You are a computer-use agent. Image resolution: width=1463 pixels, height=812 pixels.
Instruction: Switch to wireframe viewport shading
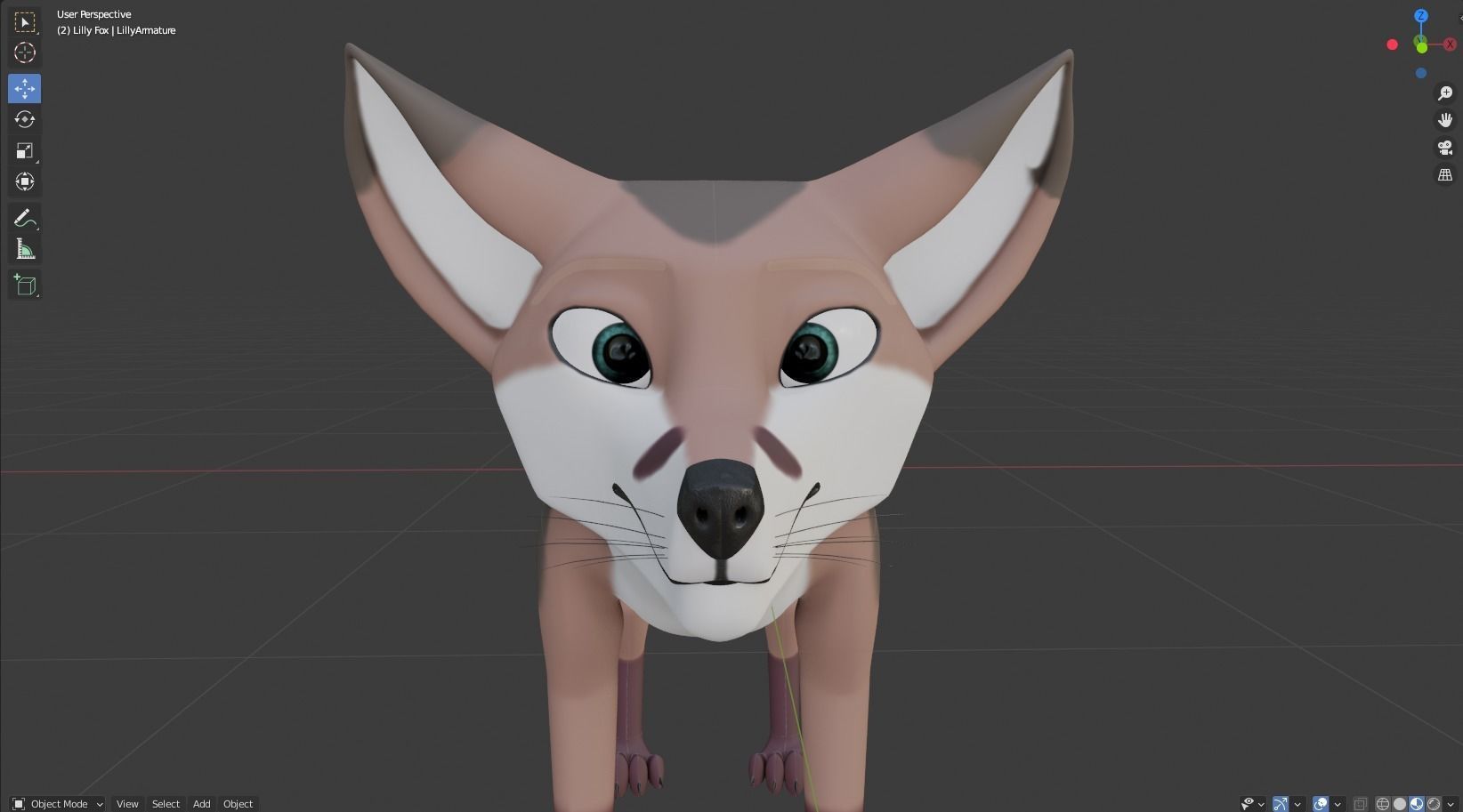click(x=1382, y=804)
